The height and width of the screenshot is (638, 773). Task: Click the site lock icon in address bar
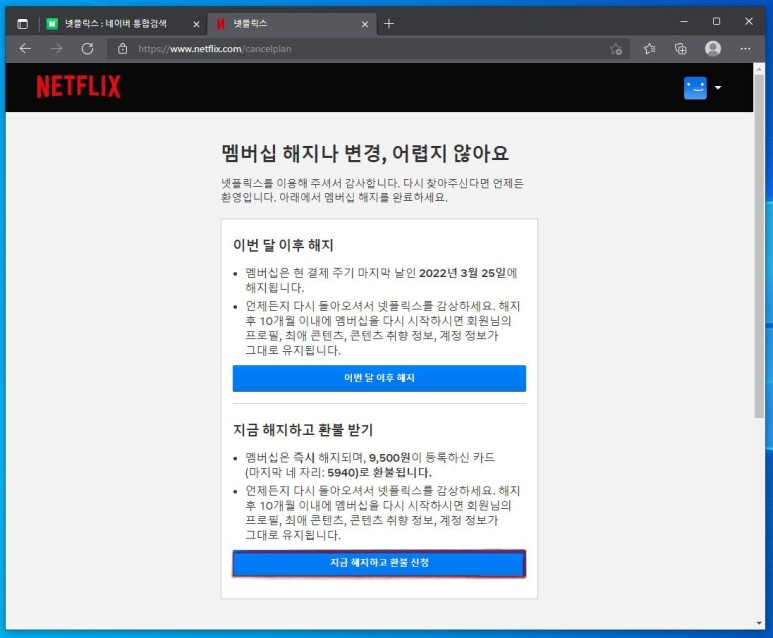pos(122,49)
